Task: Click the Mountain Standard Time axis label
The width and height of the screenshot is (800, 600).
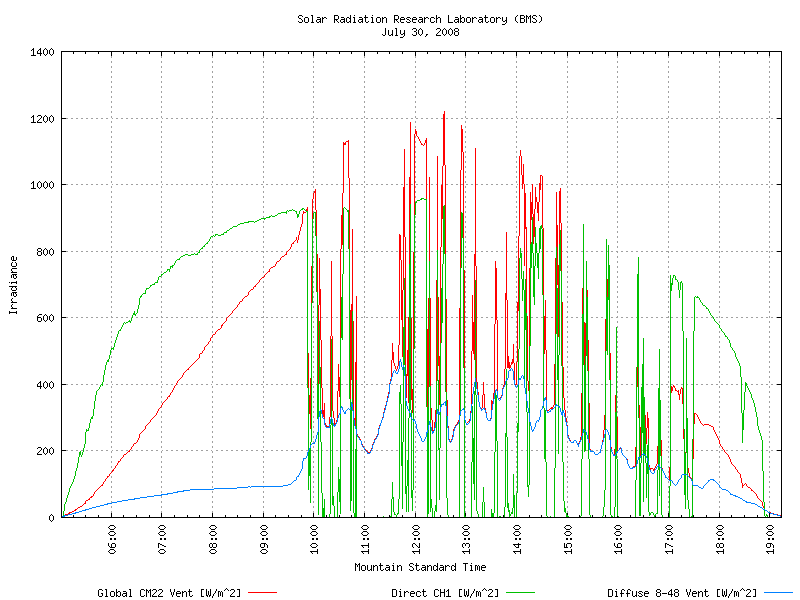Action: [x=420, y=567]
